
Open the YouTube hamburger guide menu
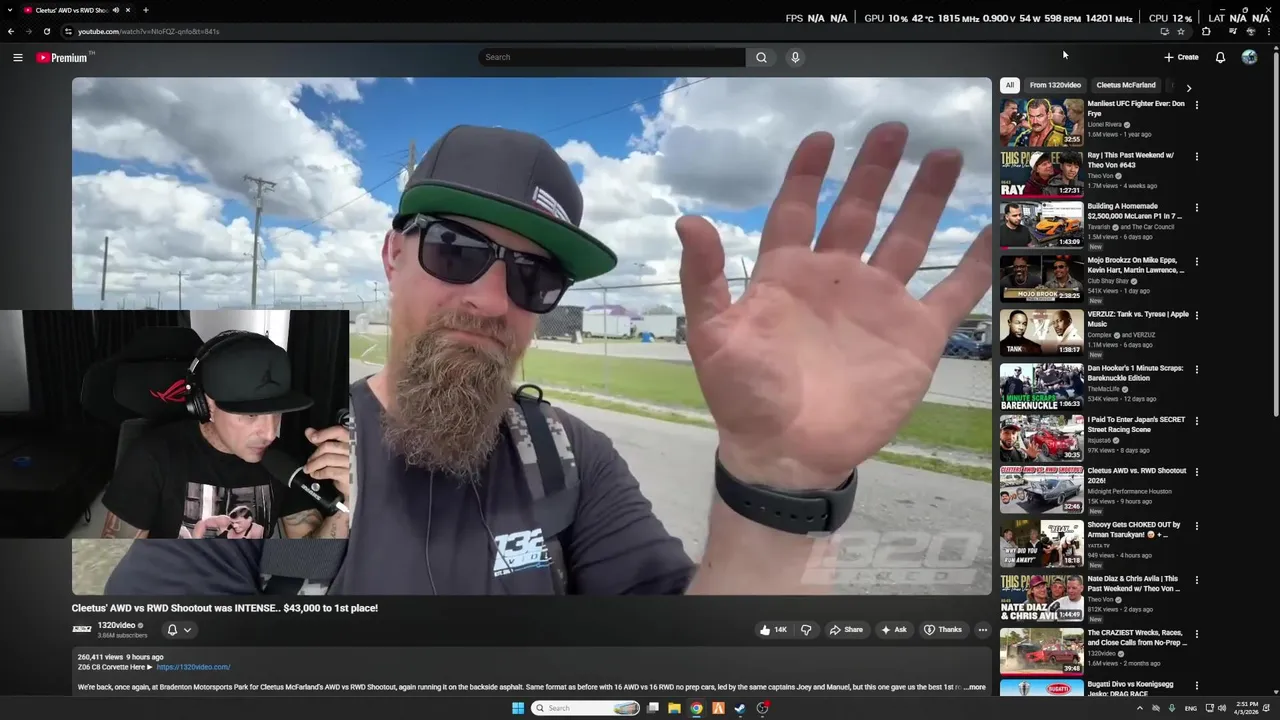click(18, 57)
